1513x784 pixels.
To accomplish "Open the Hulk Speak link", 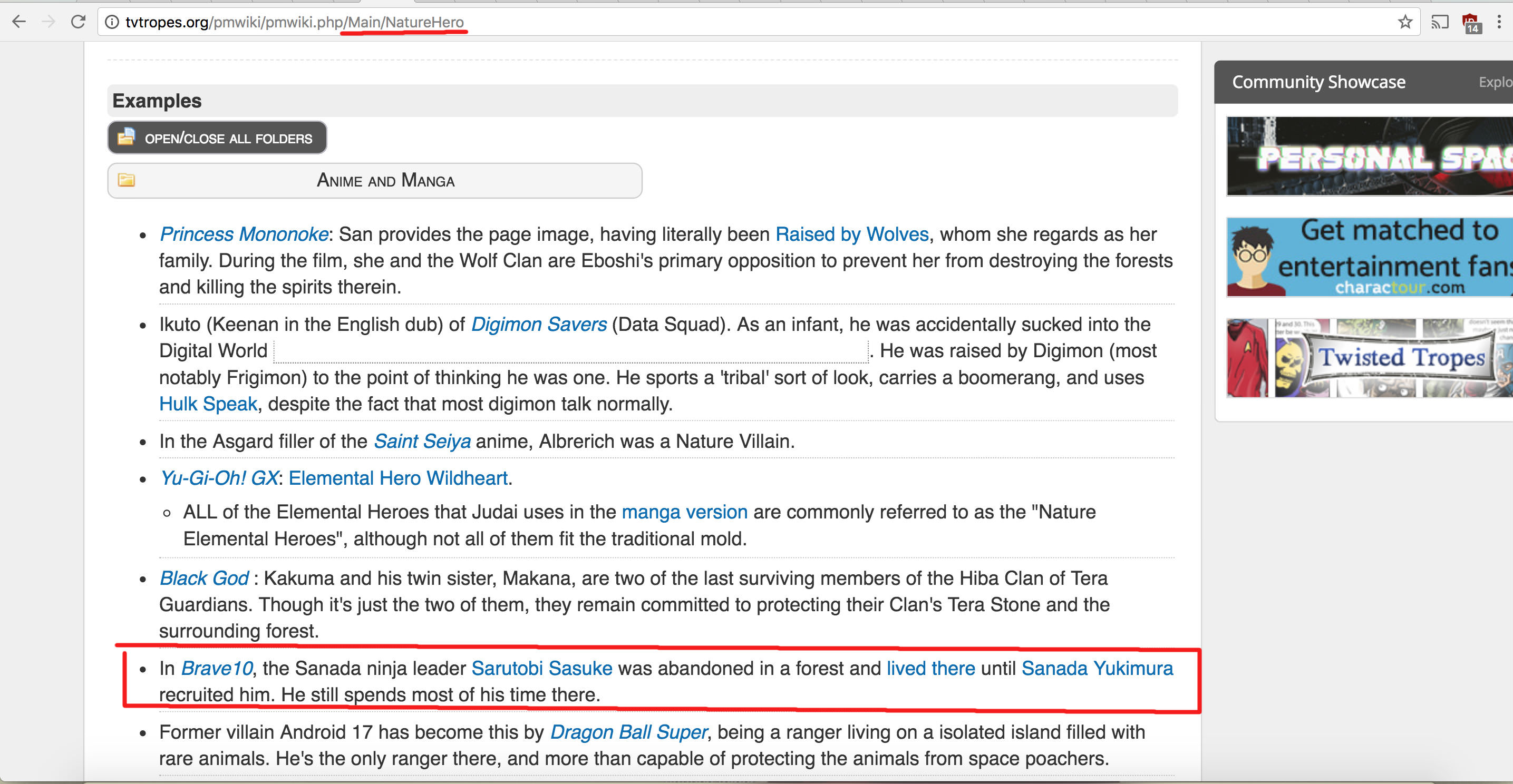I will pyautogui.click(x=208, y=404).
